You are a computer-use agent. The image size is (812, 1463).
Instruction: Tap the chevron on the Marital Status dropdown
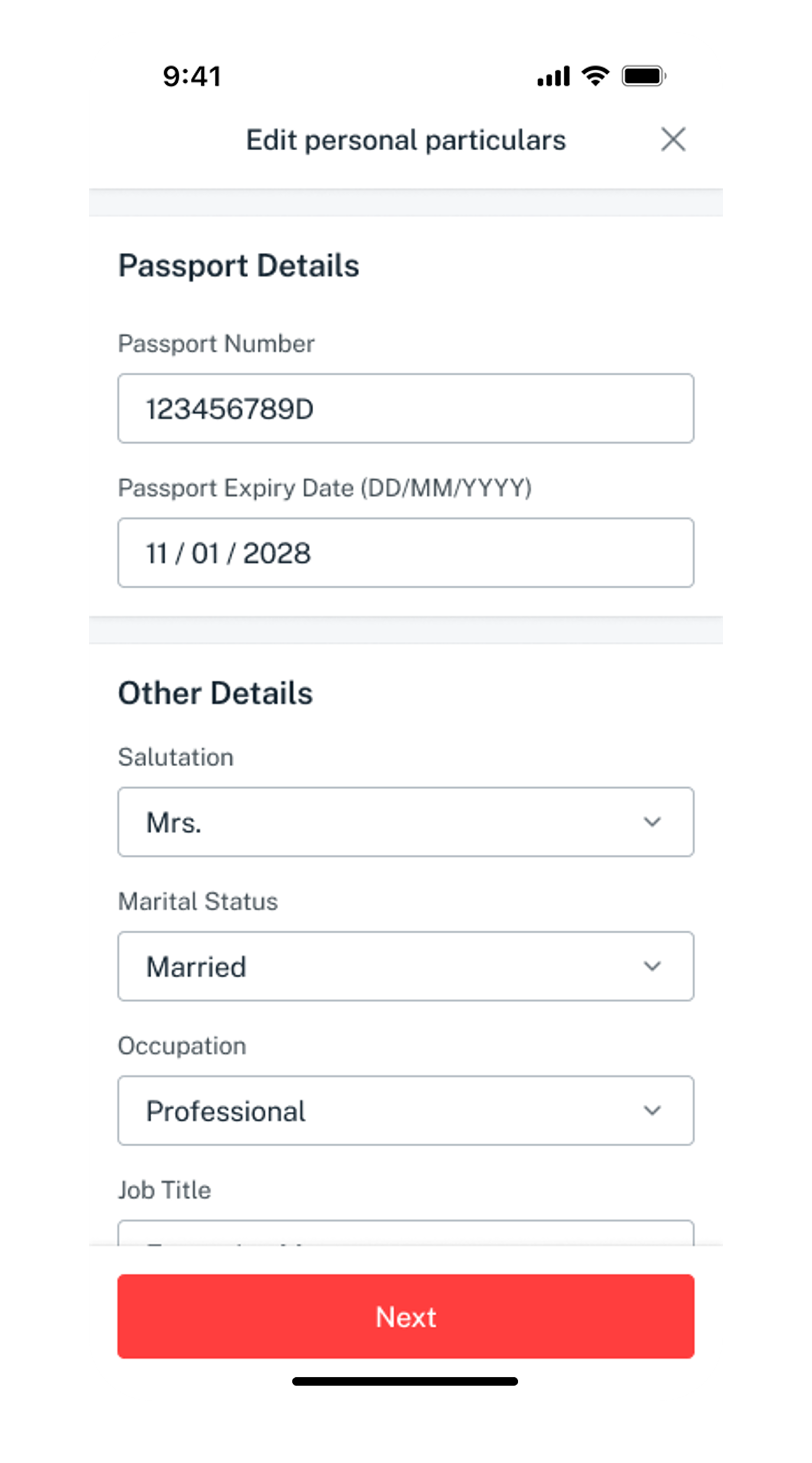coord(652,966)
